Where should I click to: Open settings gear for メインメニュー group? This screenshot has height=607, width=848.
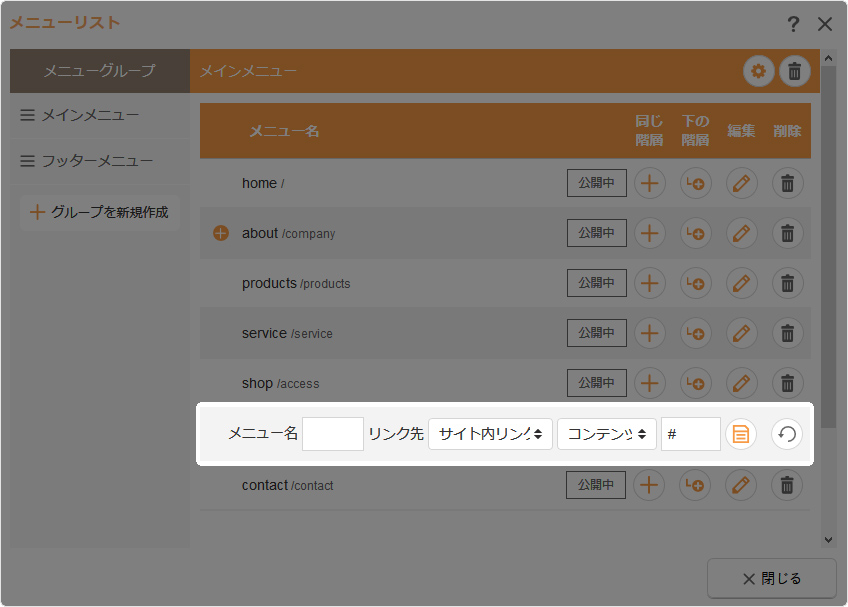coord(758,71)
